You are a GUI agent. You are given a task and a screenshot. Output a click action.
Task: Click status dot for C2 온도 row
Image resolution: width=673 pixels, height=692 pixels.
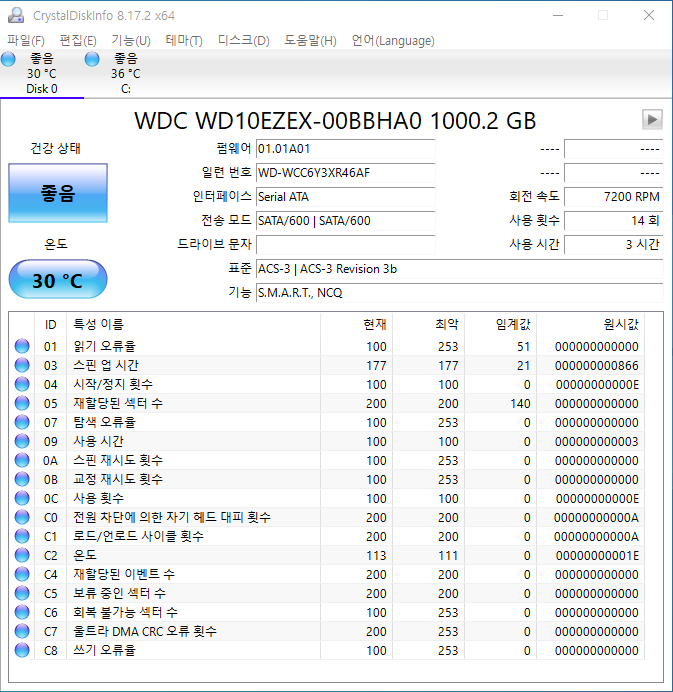click(22, 555)
